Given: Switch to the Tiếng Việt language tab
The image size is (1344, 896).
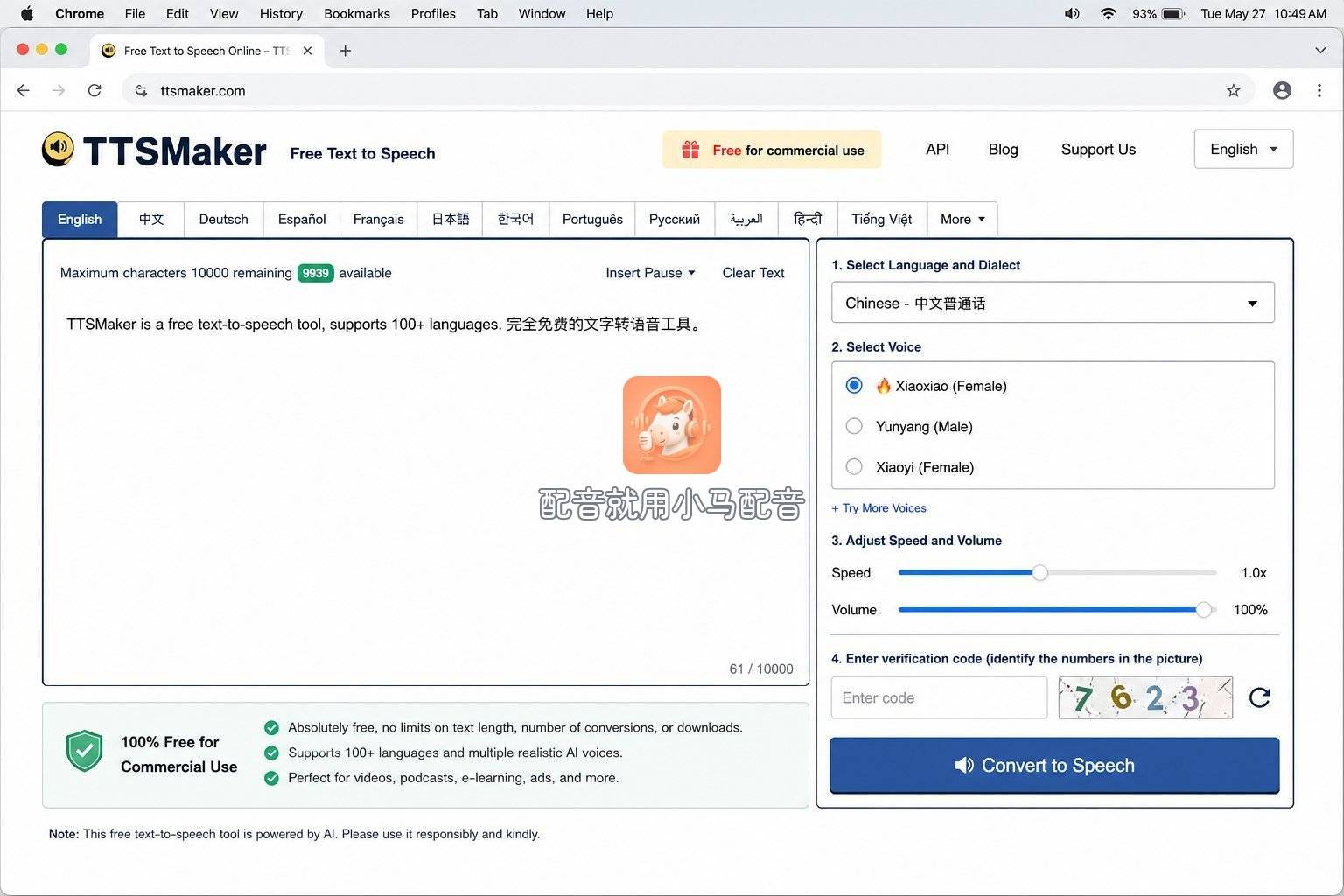Looking at the screenshot, I should [882, 219].
